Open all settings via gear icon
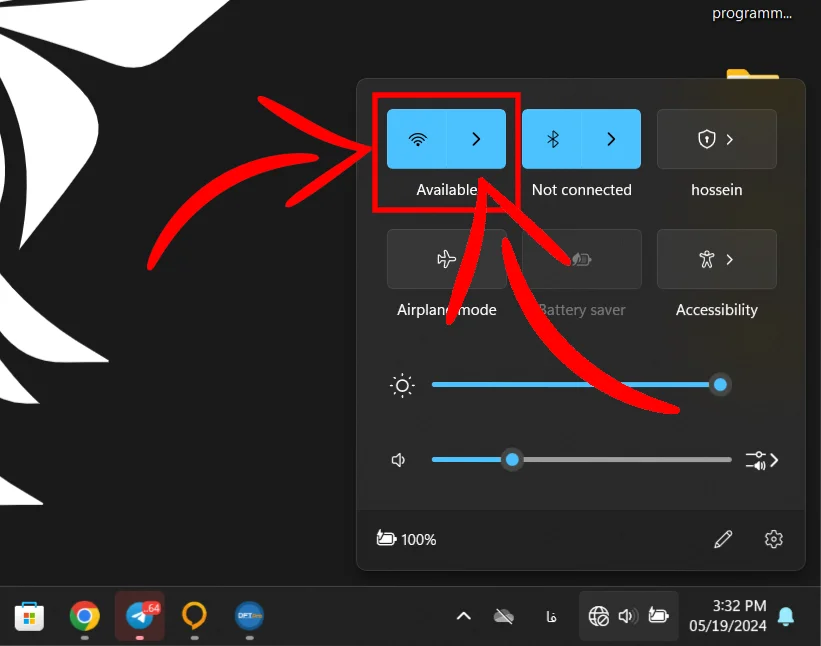Screen dimensions: 821x646 click(x=773, y=539)
